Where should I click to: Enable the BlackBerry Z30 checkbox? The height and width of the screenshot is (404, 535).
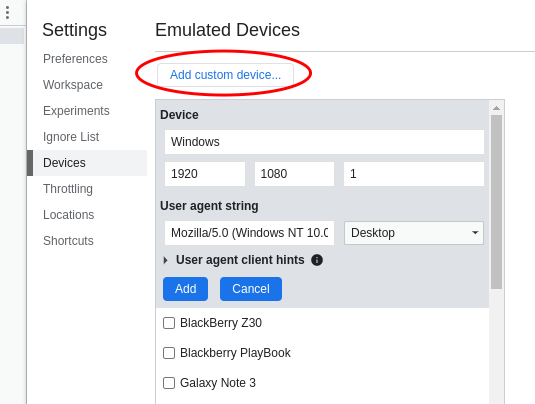pos(169,323)
